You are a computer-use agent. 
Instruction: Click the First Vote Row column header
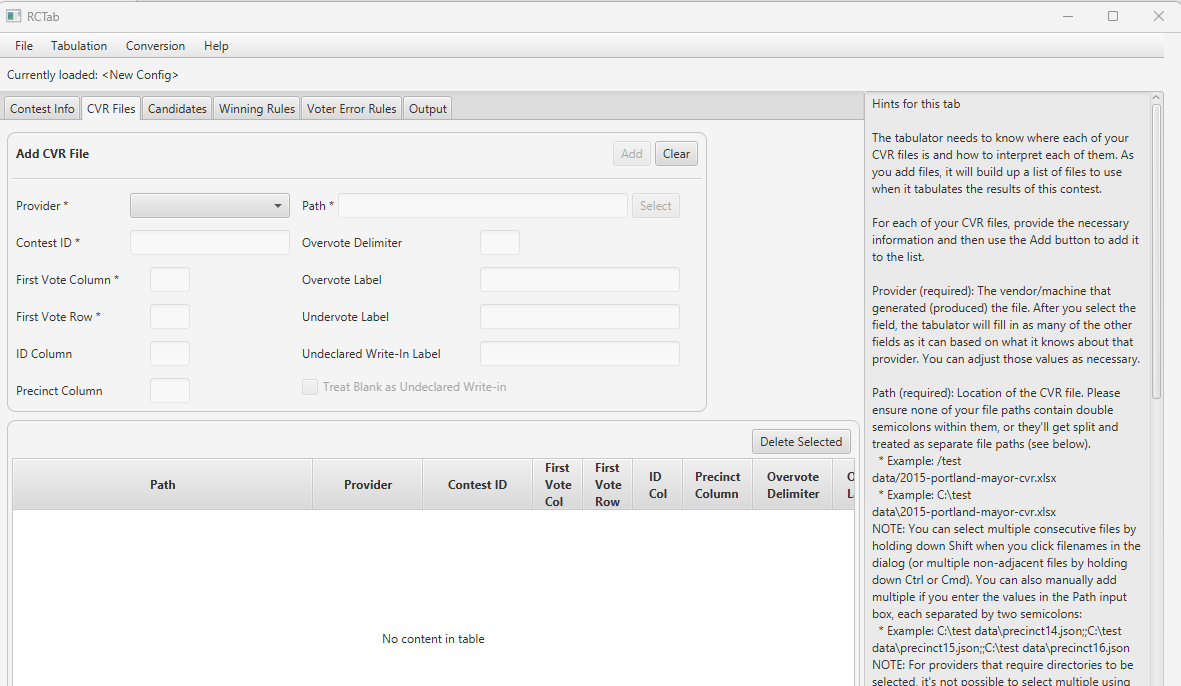click(607, 485)
